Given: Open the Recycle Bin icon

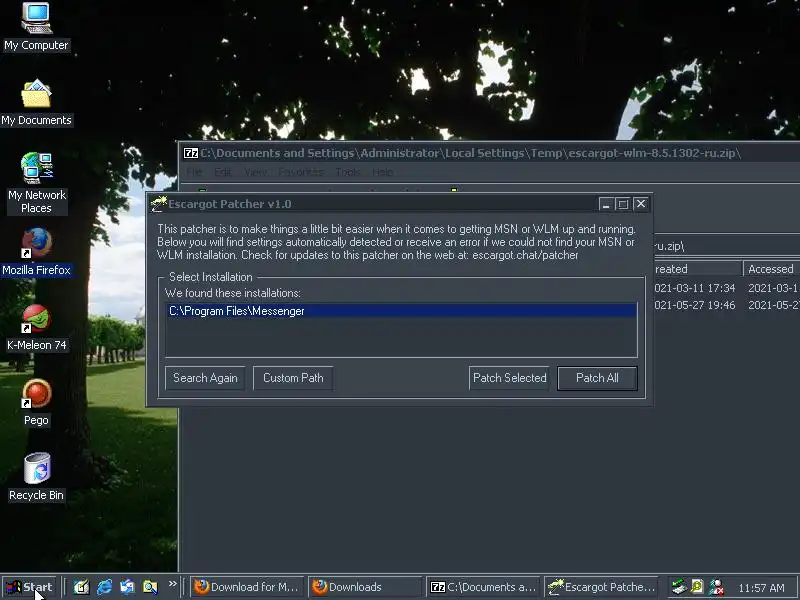Looking at the screenshot, I should pos(36,477).
